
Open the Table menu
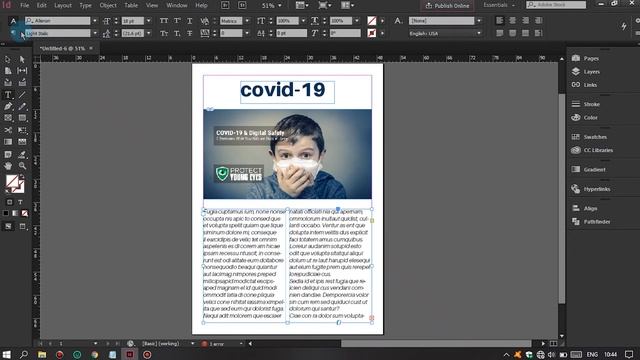coord(131,5)
